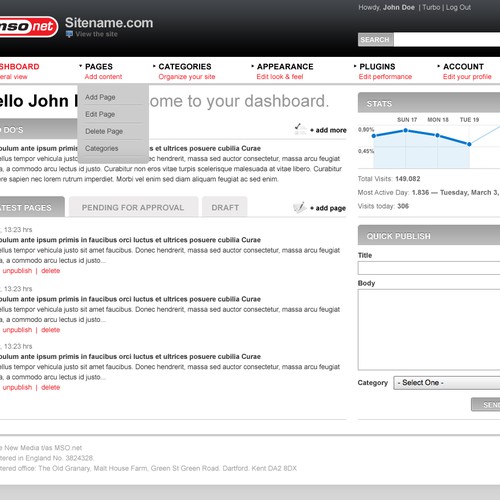Click the STATS panel header
This screenshot has width=500, height=500.
pyautogui.click(x=429, y=103)
